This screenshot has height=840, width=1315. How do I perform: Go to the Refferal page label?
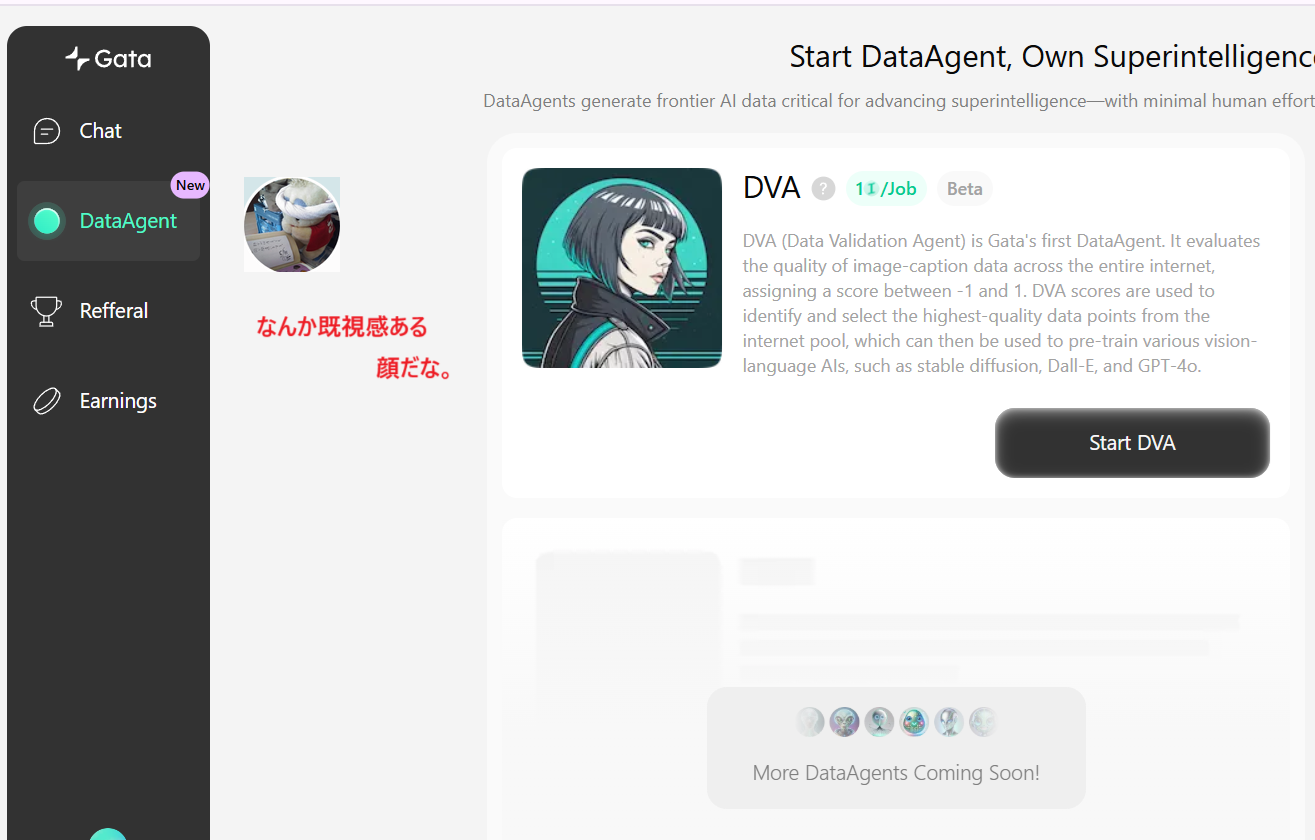click(114, 311)
